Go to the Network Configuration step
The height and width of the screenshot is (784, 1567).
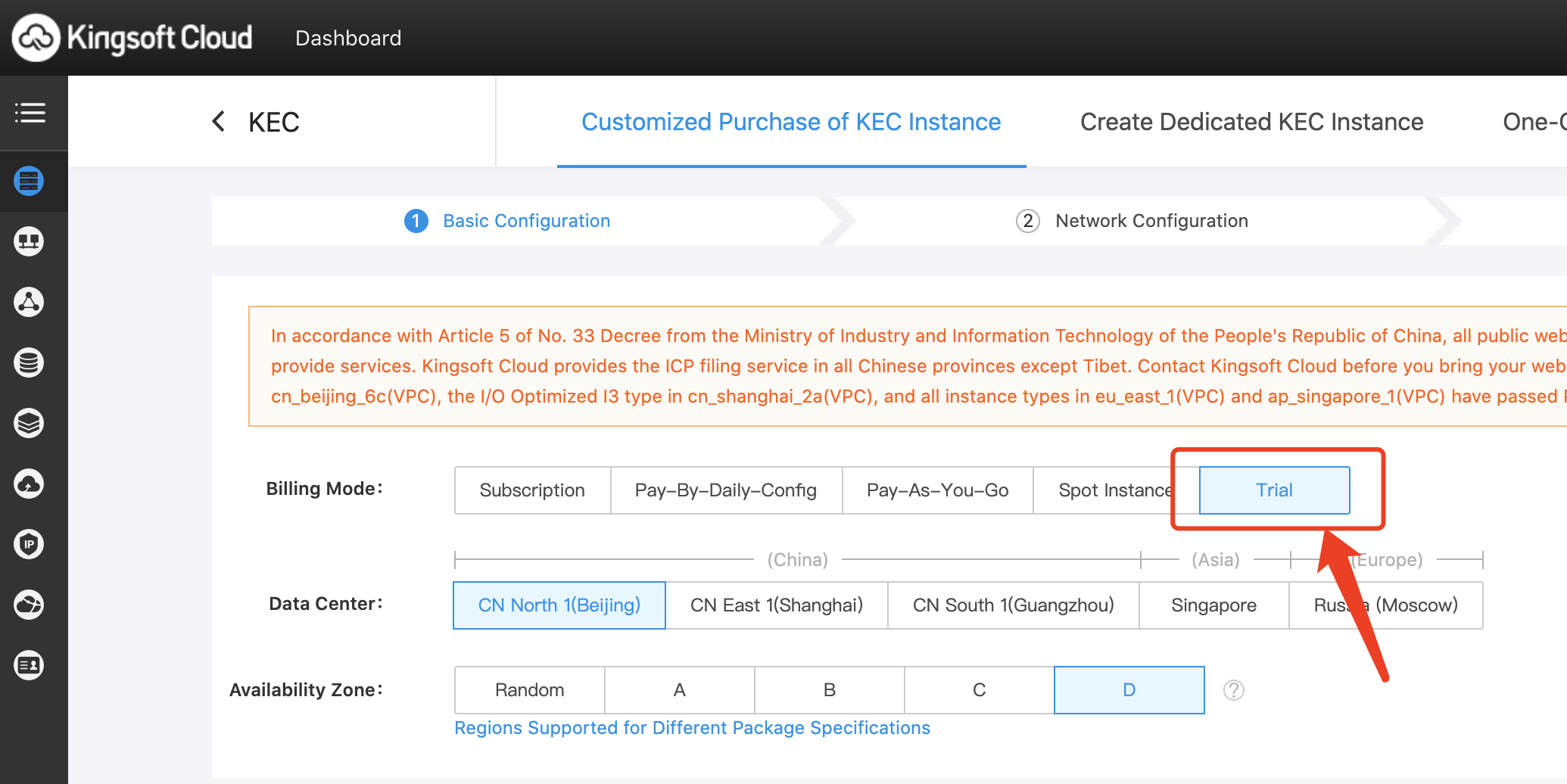[1151, 221]
